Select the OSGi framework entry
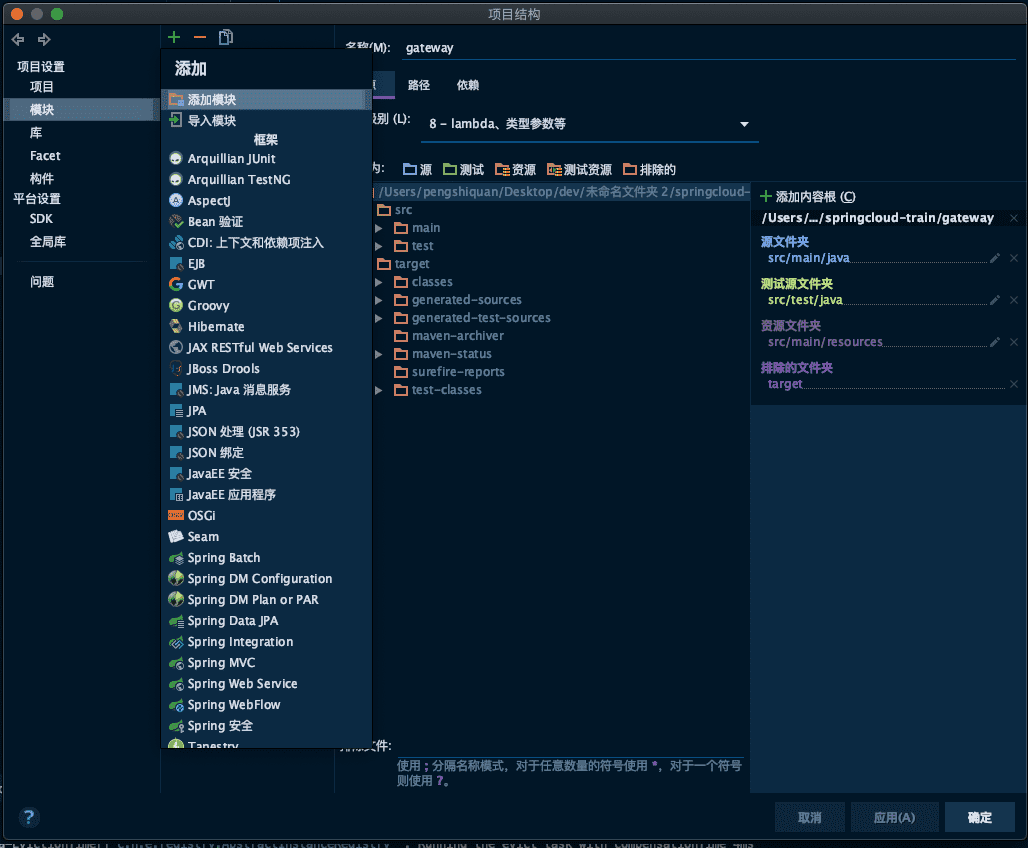1028x848 pixels. point(266,515)
